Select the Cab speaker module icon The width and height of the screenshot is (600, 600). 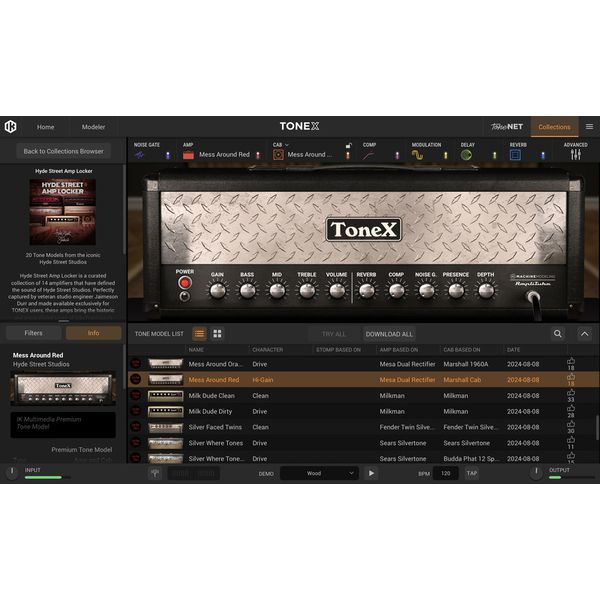(278, 155)
